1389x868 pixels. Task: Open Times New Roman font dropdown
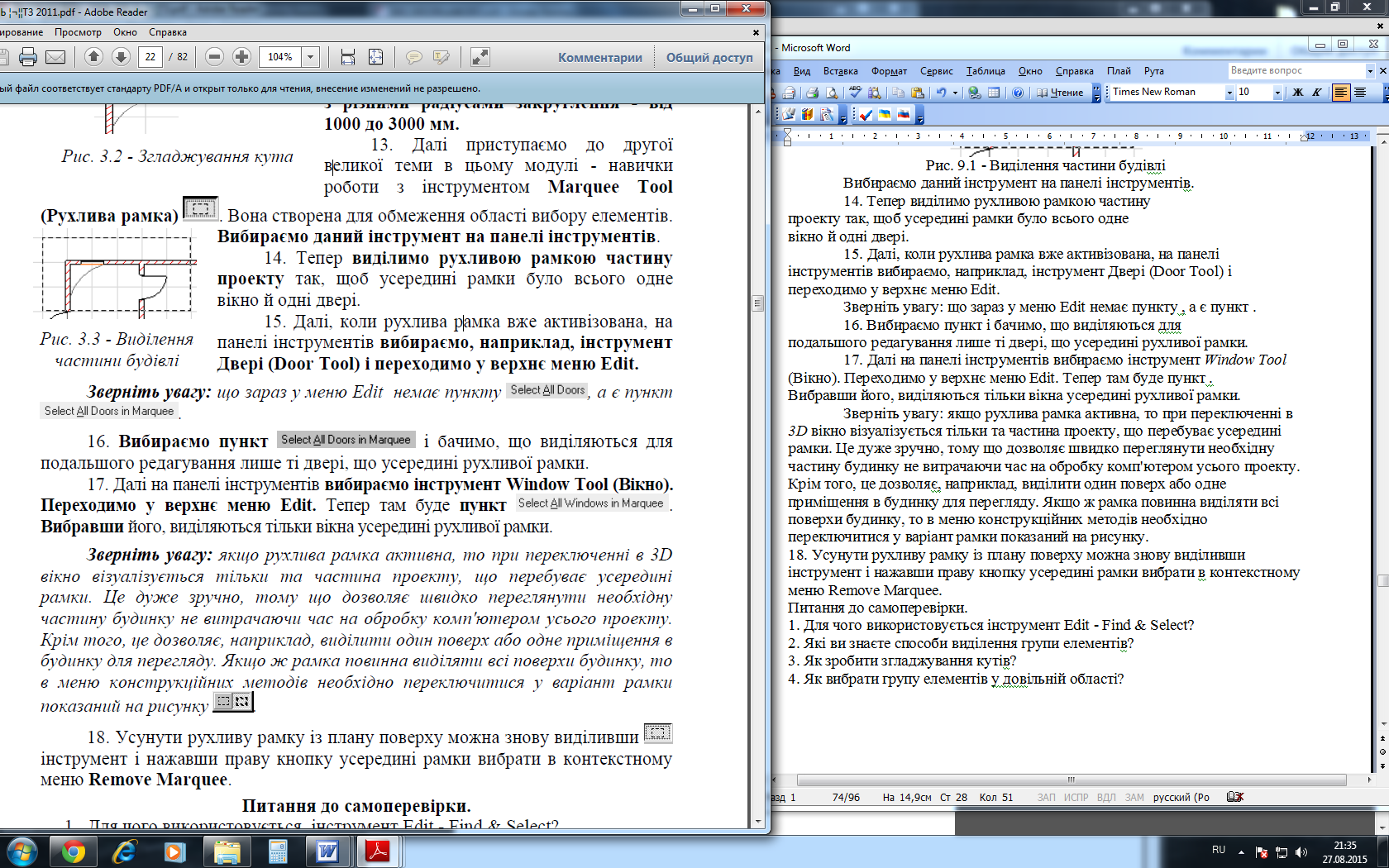click(x=1229, y=92)
